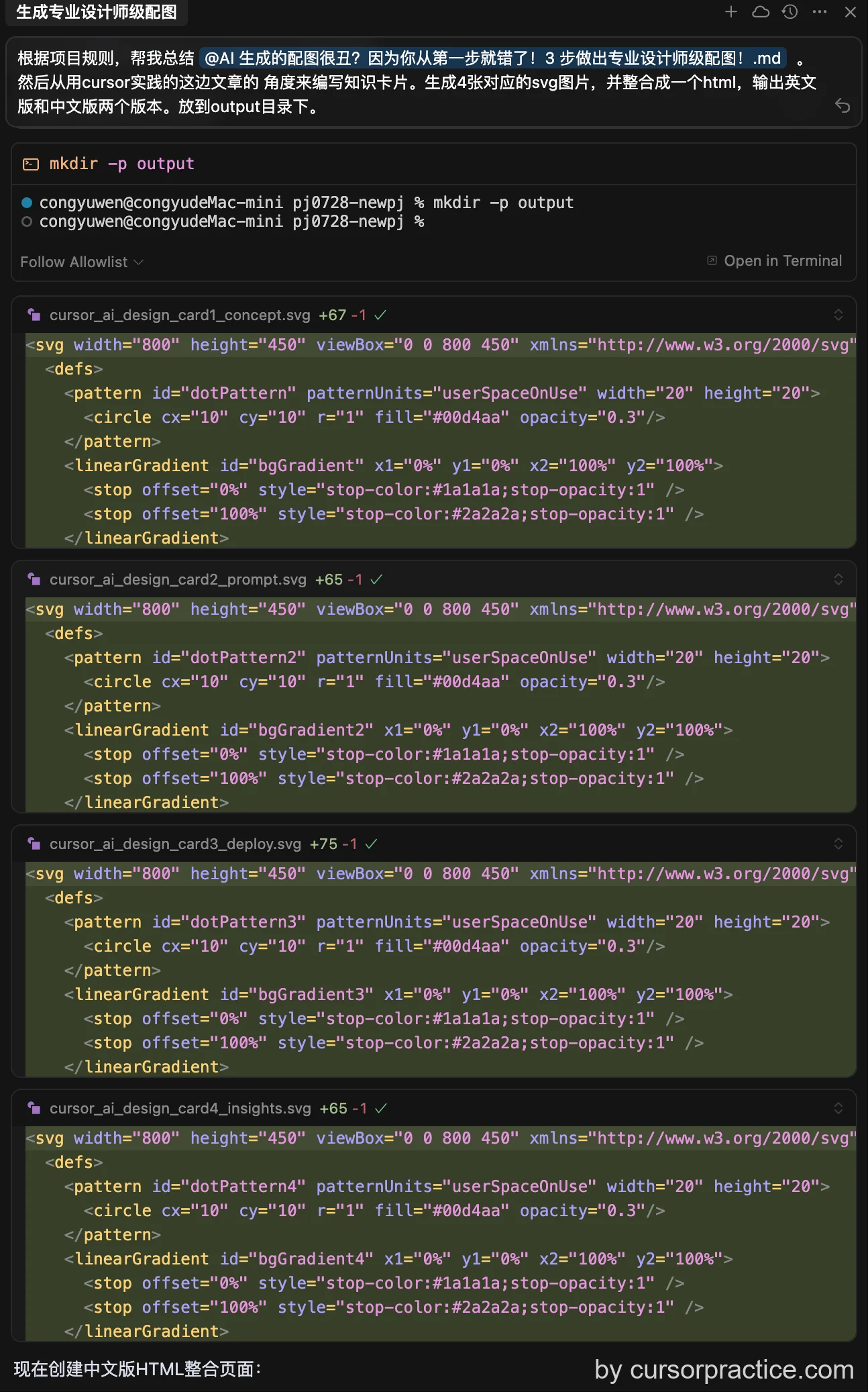868x1392 pixels.
Task: Expand the card3_deploy.svg code block
Action: pyautogui.click(x=838, y=844)
